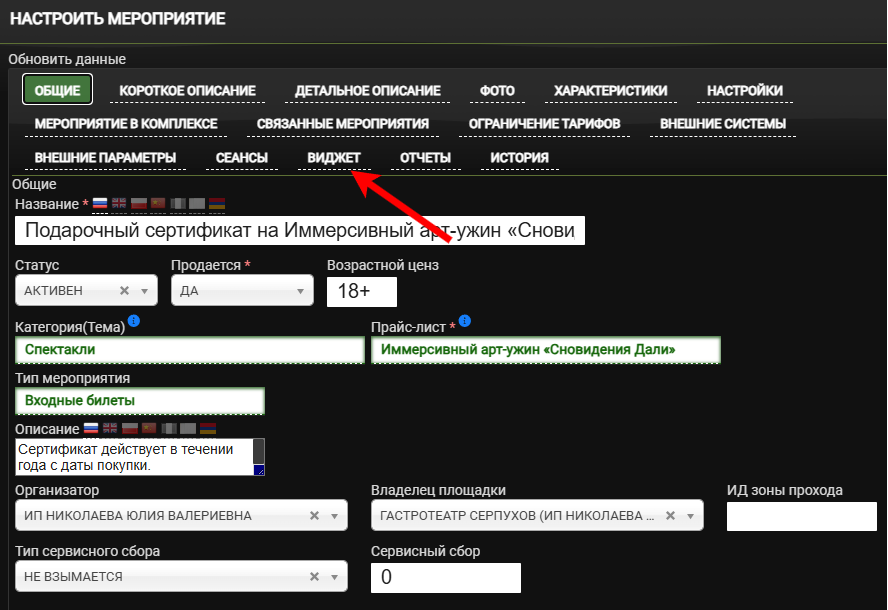Screen dimensions: 888x610
Task: Clear the Организатор selection with the X
Action: (314, 516)
